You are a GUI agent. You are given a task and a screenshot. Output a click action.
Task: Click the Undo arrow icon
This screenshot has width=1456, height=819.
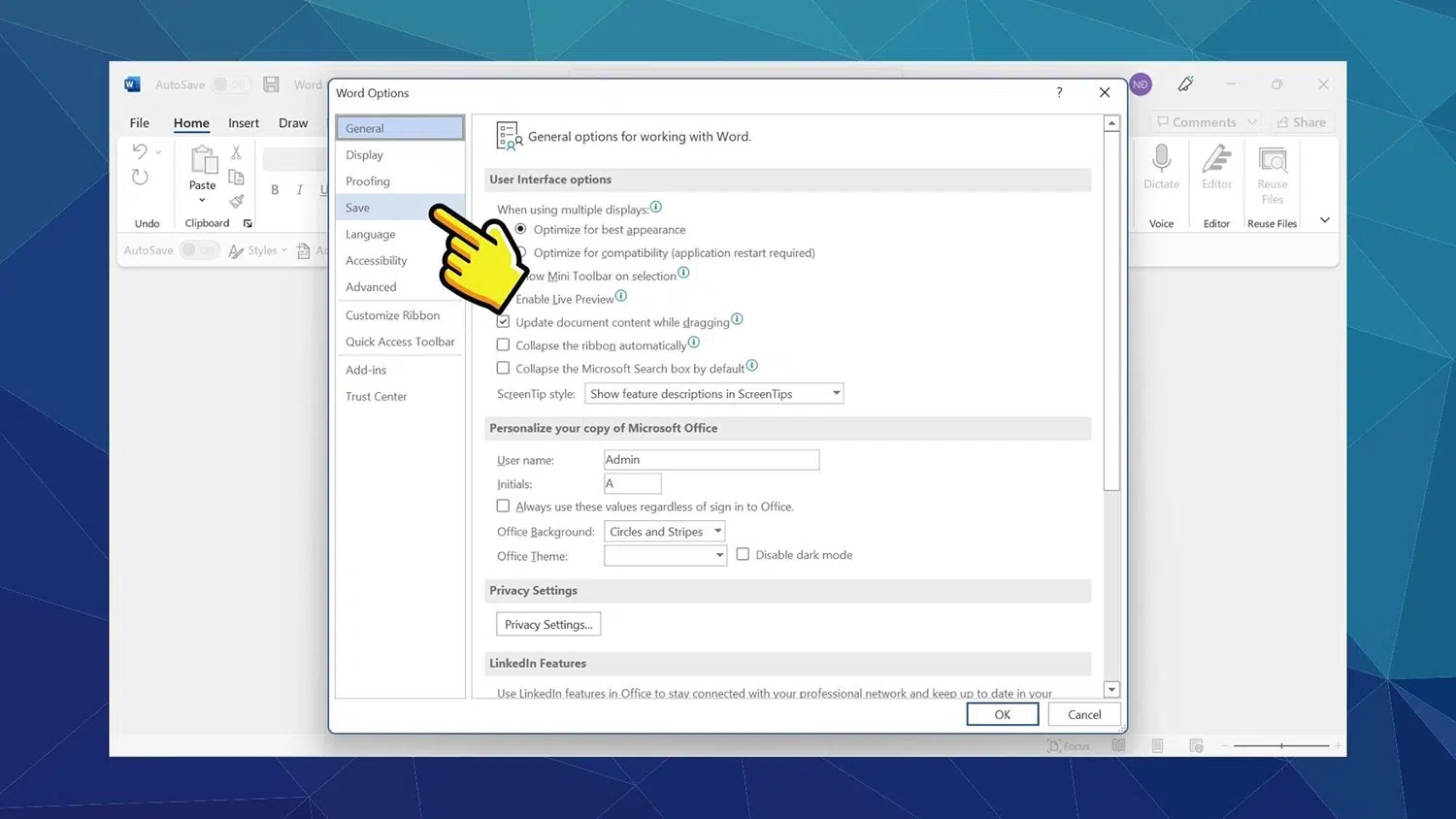click(x=140, y=151)
